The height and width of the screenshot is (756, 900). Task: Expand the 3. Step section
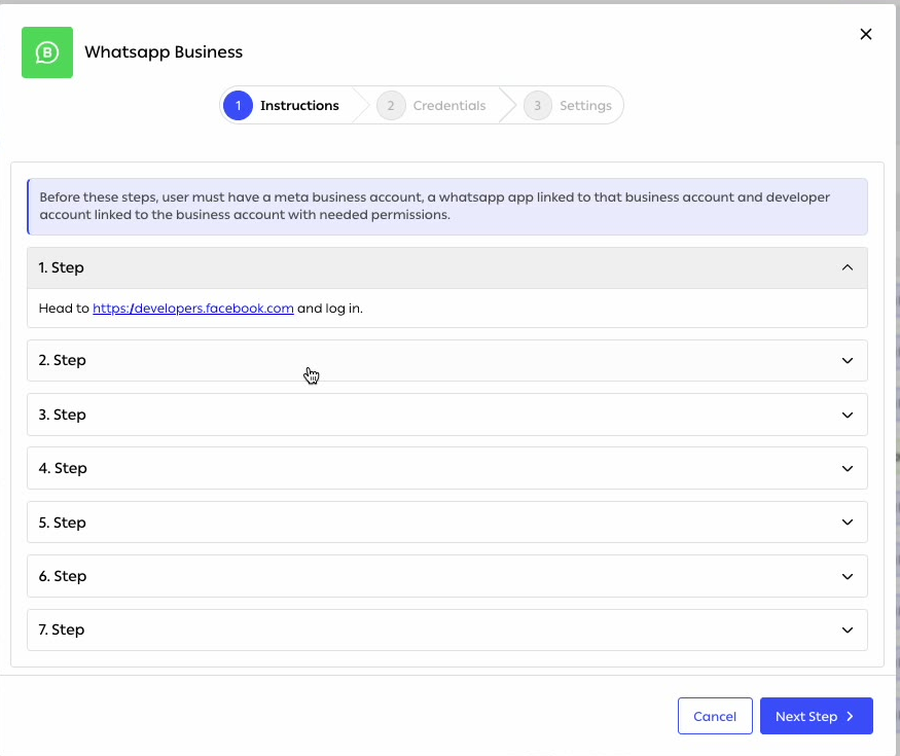click(447, 414)
